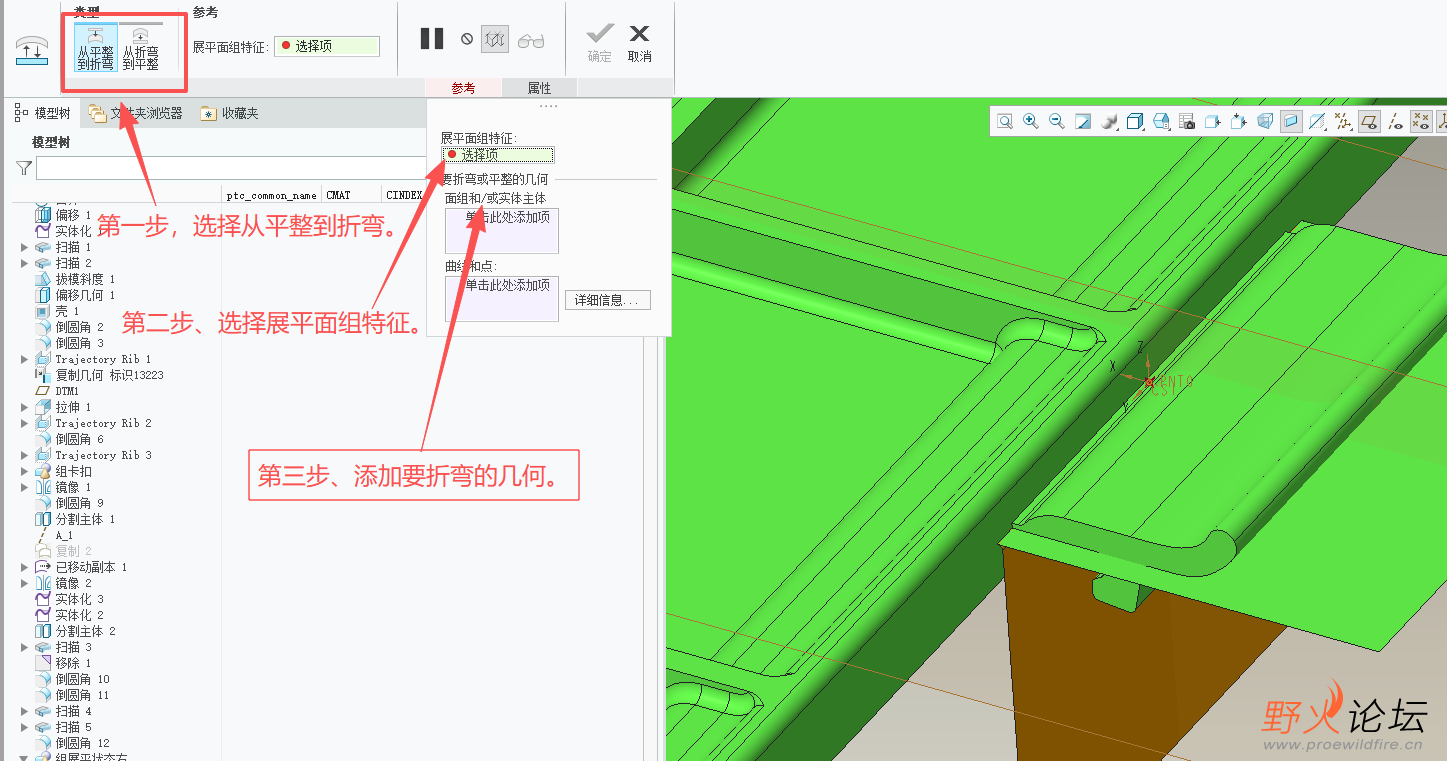Expand the 已移动副本 1 node
This screenshot has width=1447, height=761.
tap(25, 567)
